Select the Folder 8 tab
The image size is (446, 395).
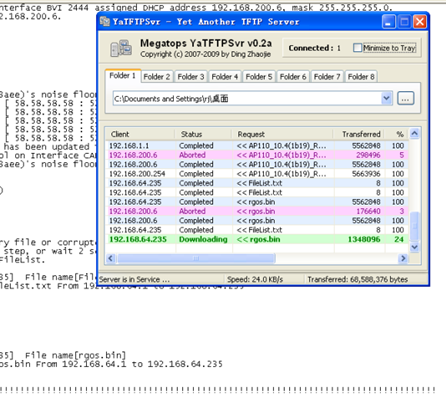[361, 77]
